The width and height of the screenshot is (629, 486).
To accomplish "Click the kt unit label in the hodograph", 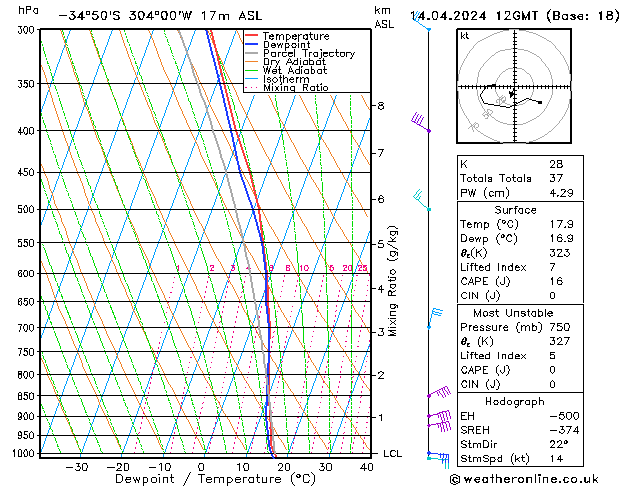I will pos(465,36).
